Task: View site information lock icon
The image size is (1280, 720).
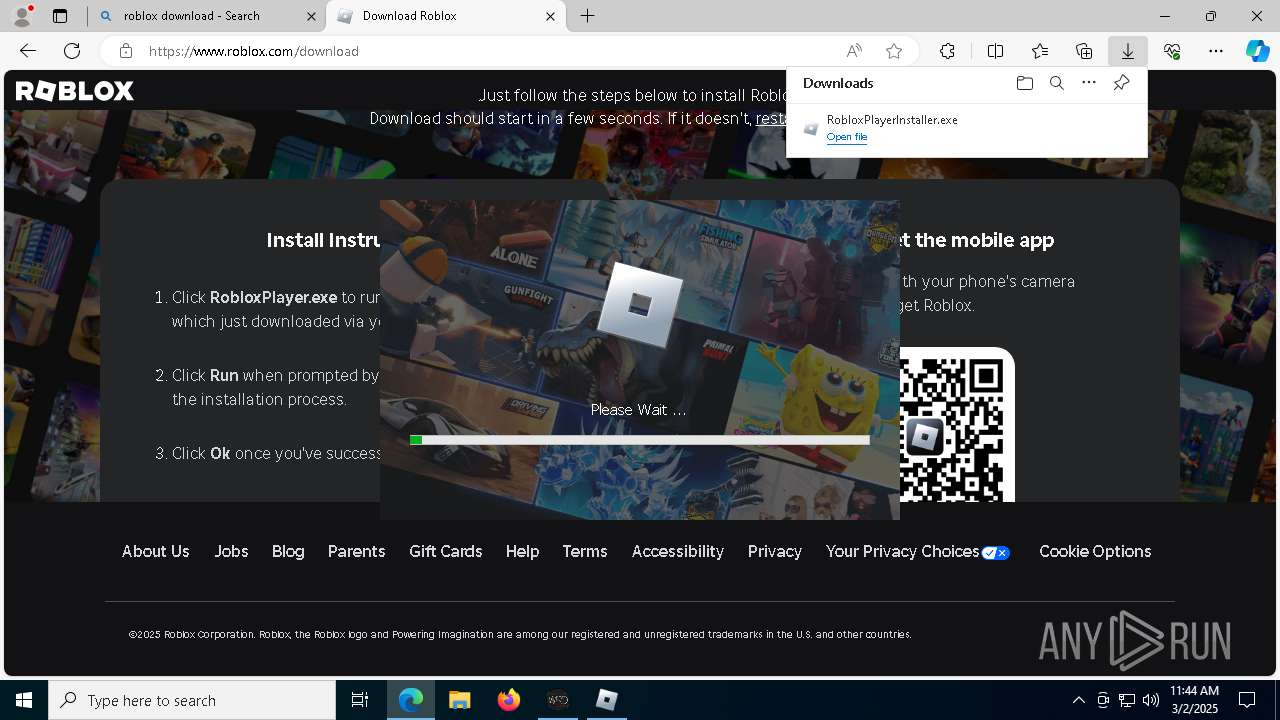Action: tap(126, 51)
